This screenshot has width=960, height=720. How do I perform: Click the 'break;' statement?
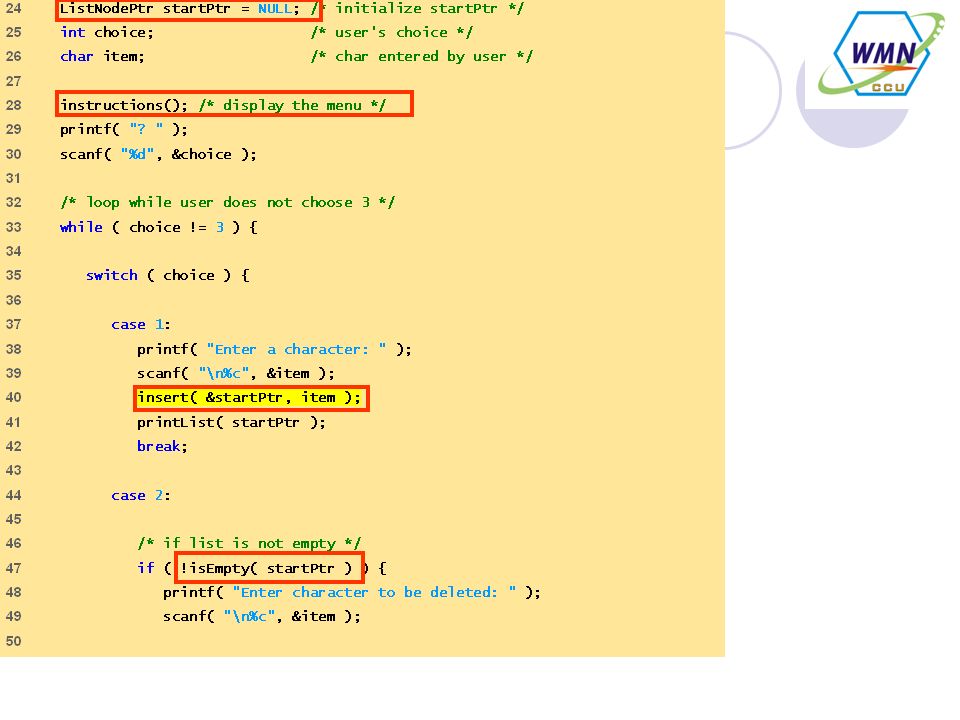[162, 446]
